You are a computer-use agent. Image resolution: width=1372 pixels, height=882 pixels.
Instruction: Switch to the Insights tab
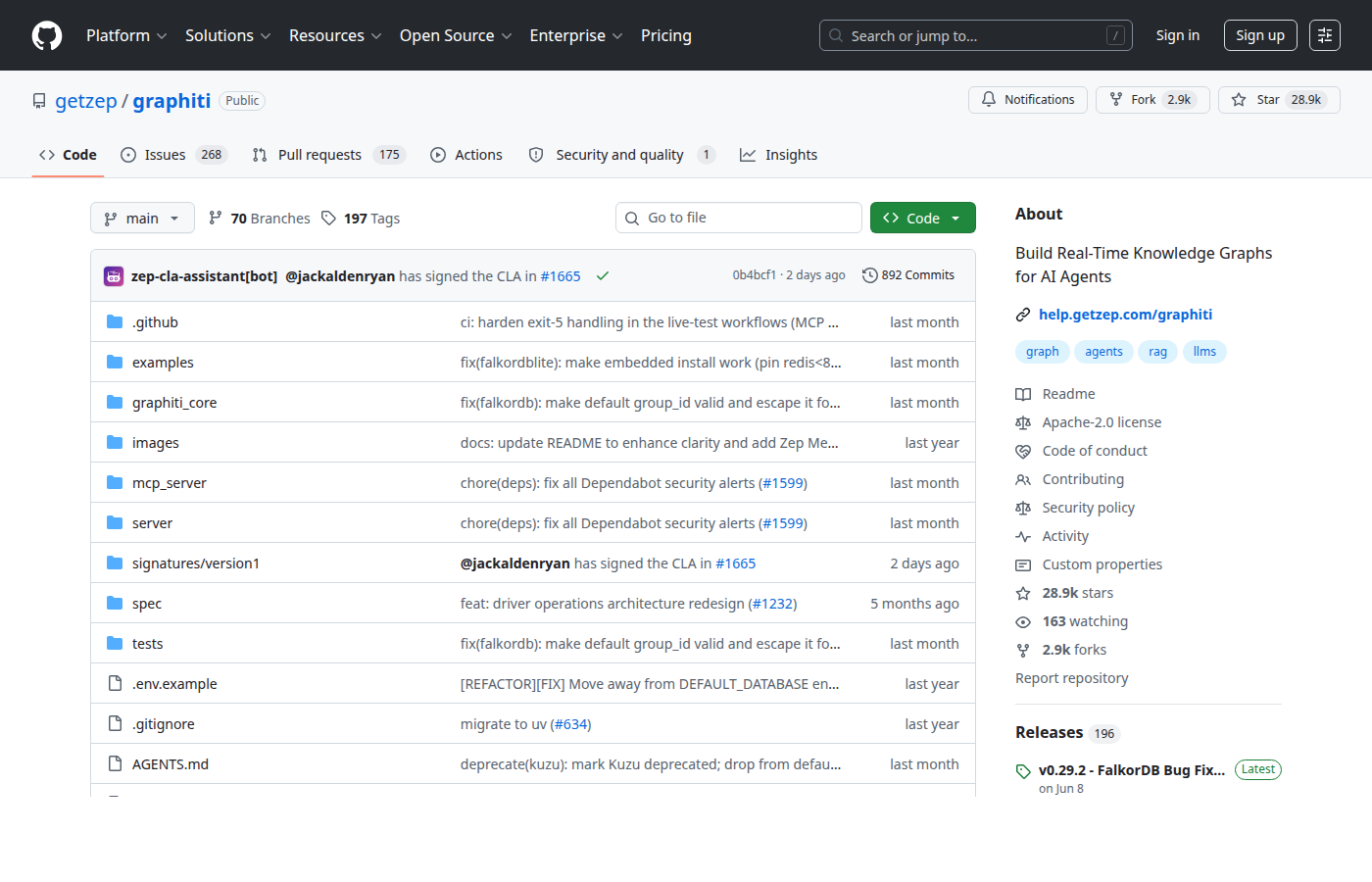778,155
